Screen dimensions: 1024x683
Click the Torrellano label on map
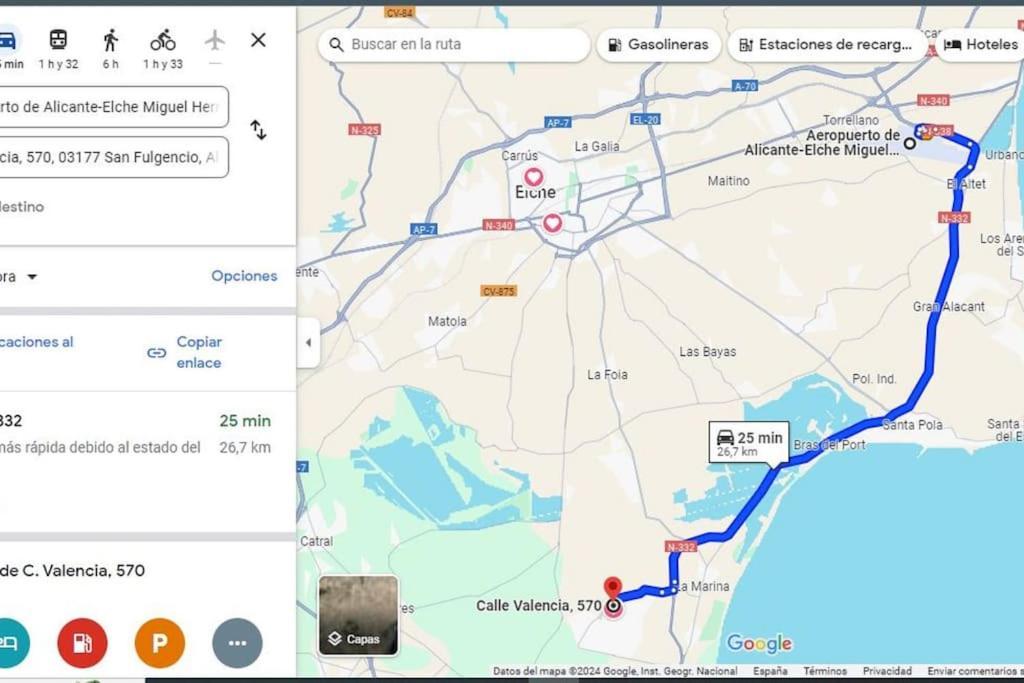point(851,120)
